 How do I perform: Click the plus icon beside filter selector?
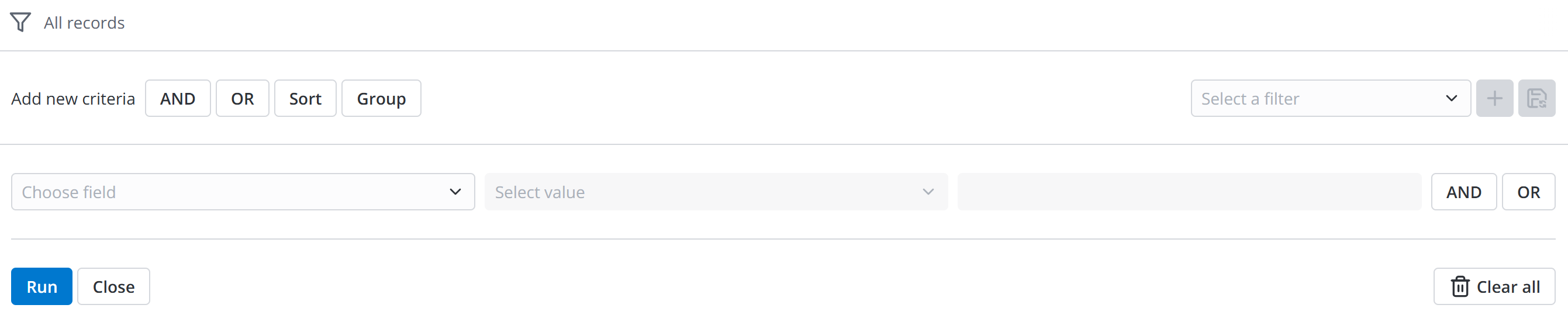[1494, 99]
